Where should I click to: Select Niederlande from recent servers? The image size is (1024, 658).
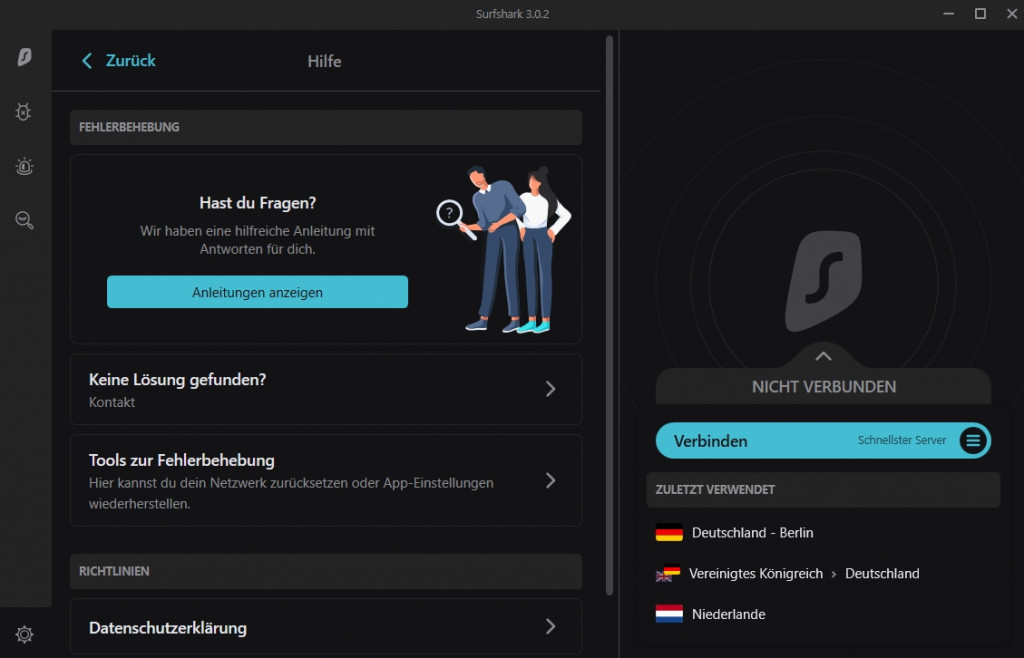(x=823, y=614)
